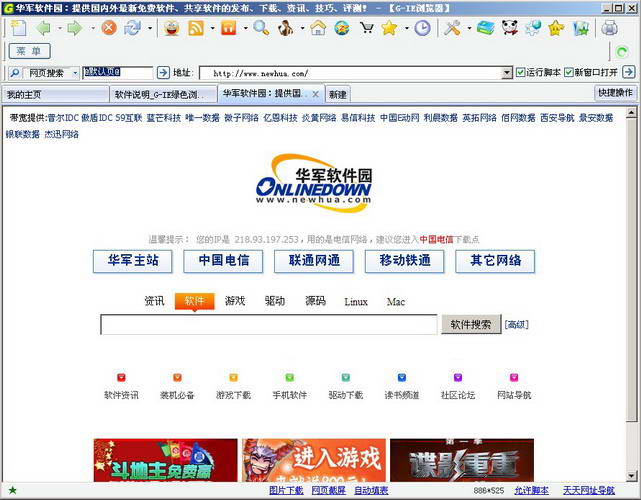Expand the favorites star dropdown arrow

tap(407, 28)
